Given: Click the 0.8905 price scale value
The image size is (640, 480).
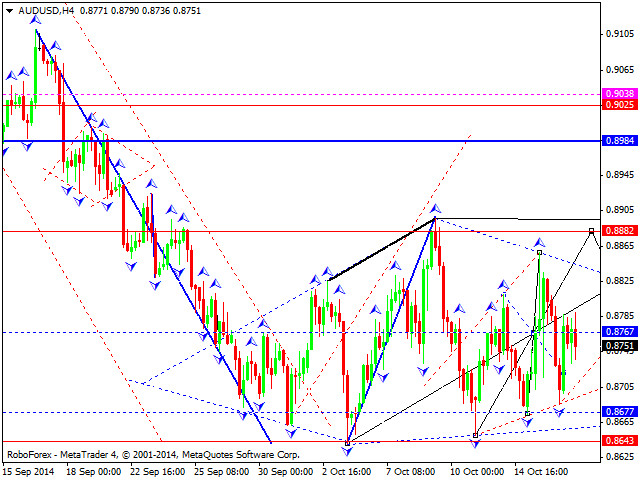Looking at the screenshot, I should pyautogui.click(x=620, y=210).
